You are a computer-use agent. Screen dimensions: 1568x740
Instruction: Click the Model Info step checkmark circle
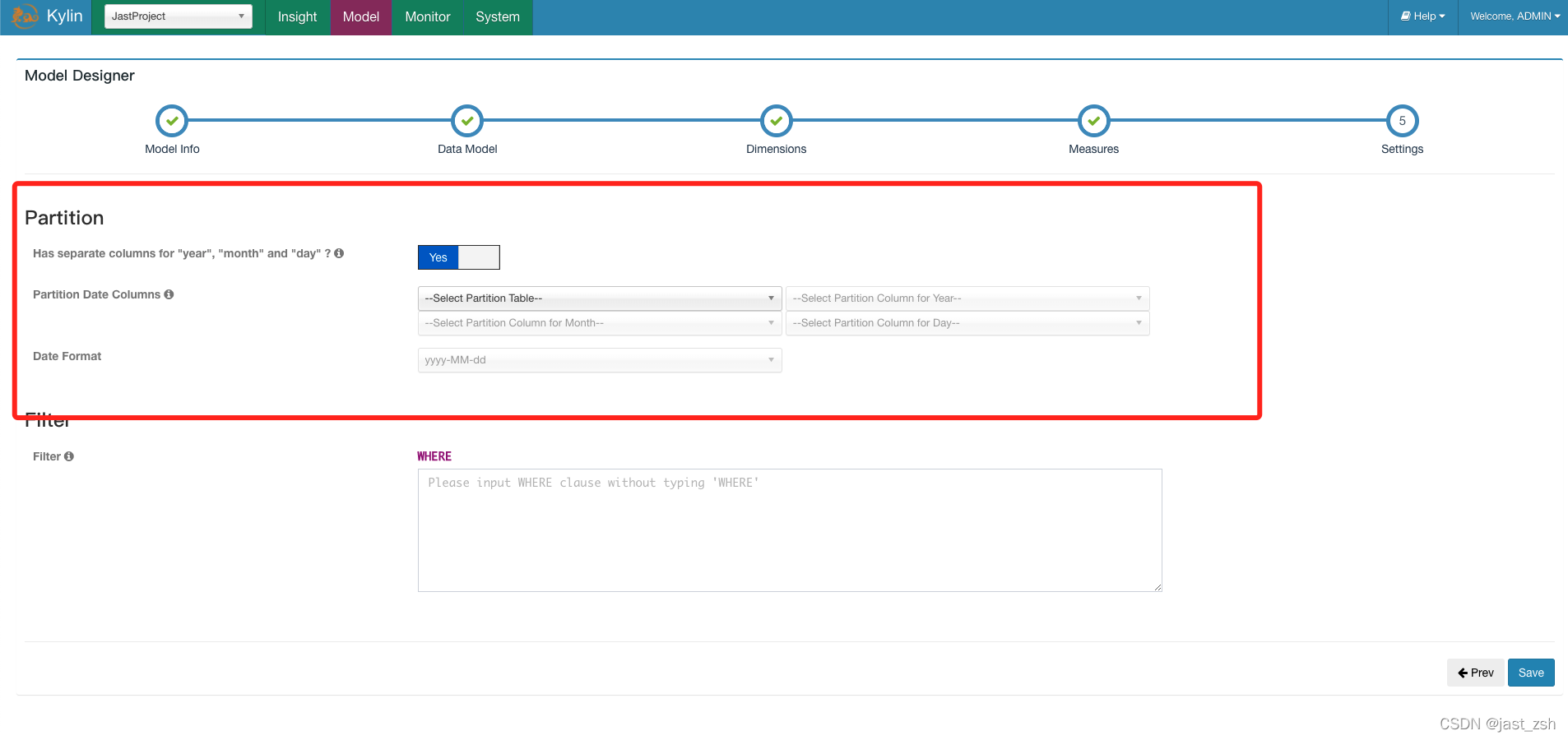tap(172, 121)
